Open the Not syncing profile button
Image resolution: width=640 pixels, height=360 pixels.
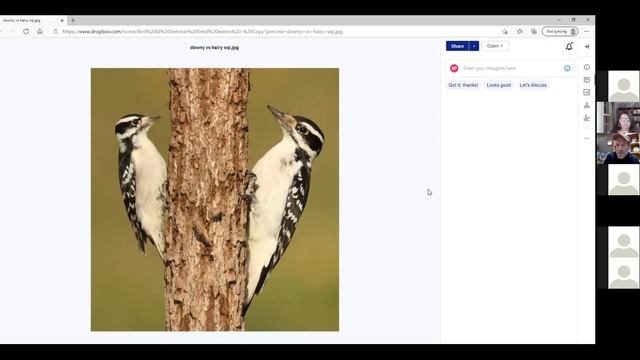click(560, 31)
